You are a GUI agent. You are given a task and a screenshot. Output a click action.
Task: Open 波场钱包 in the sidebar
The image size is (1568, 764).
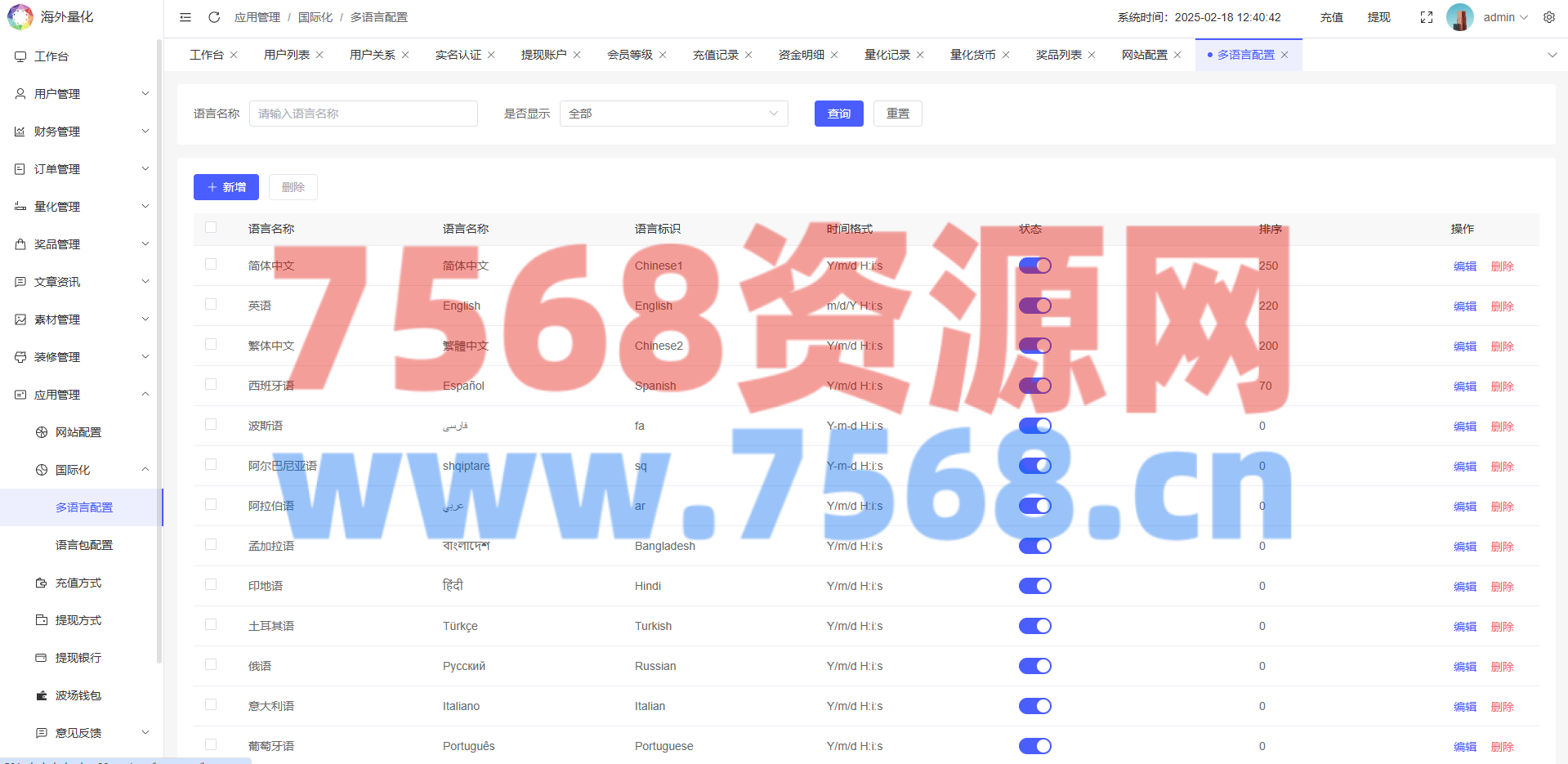click(78, 695)
